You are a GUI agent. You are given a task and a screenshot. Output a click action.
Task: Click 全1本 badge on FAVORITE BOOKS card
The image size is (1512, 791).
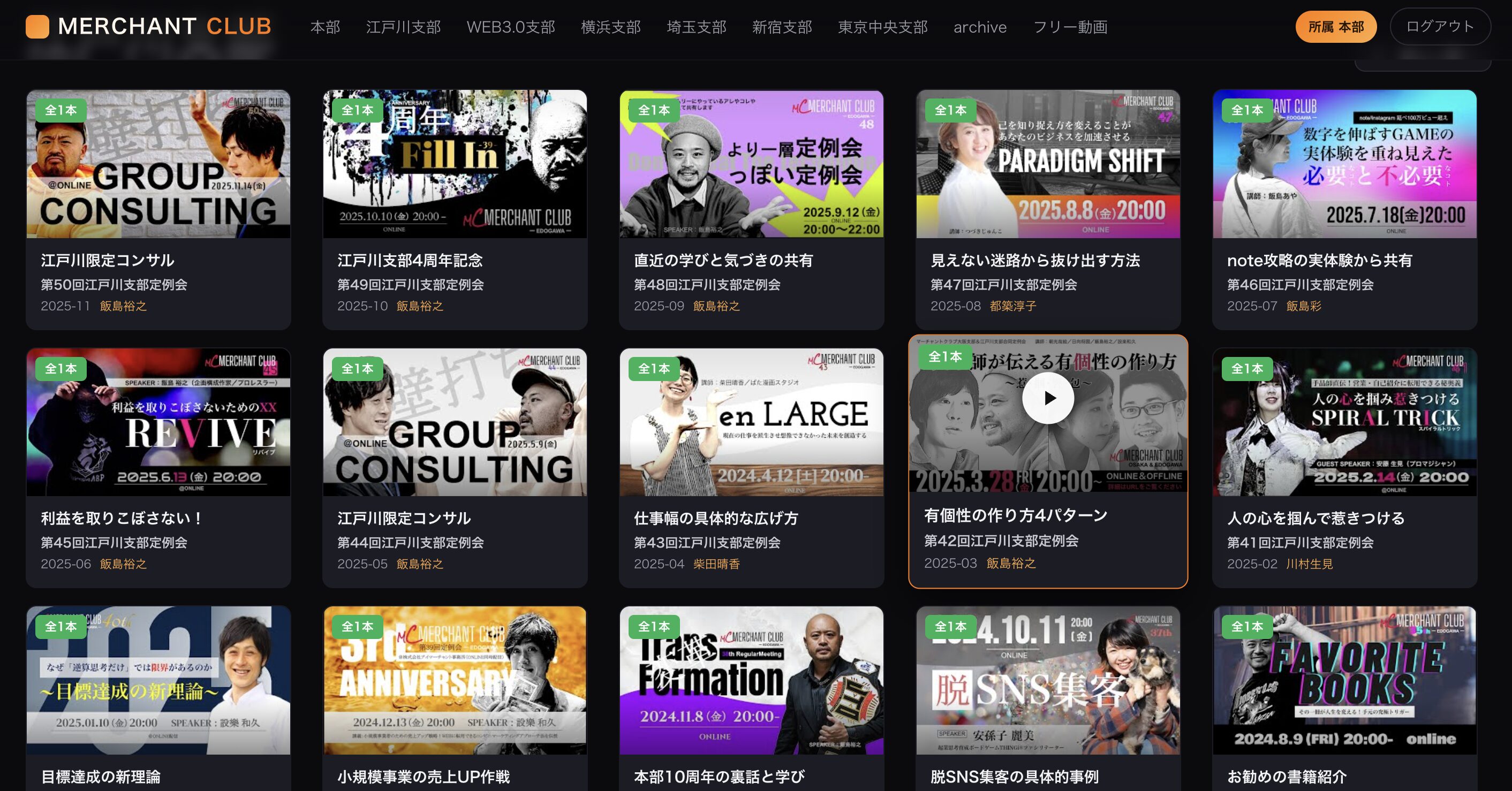pyautogui.click(x=1248, y=626)
